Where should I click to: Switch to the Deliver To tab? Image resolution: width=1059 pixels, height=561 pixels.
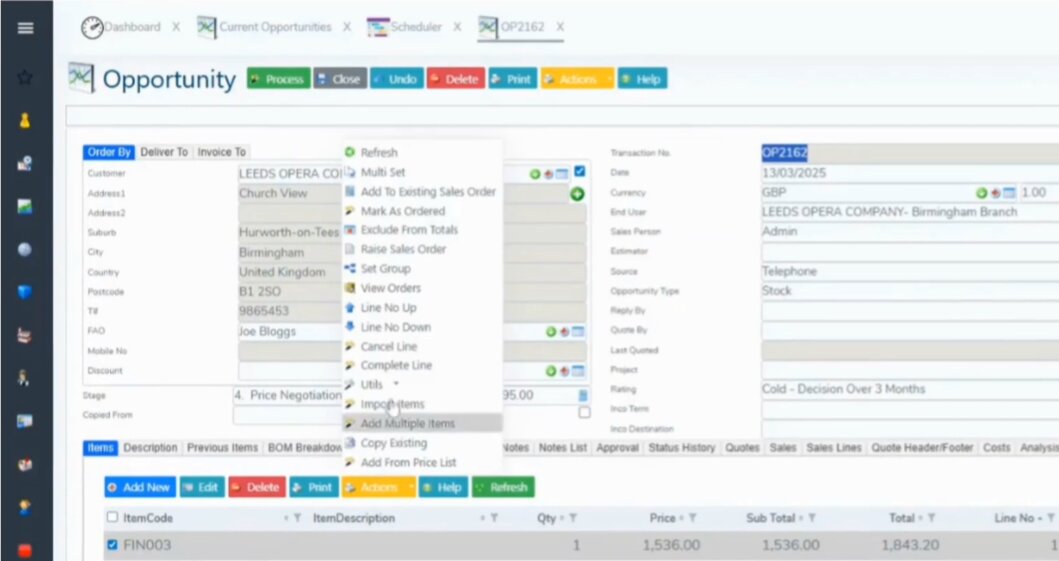coord(164,152)
